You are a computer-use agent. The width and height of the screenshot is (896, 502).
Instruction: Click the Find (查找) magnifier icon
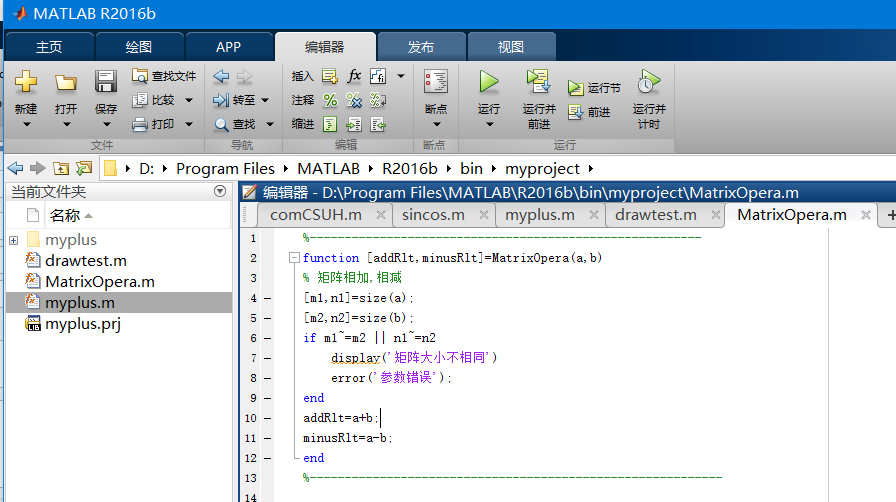[221, 124]
